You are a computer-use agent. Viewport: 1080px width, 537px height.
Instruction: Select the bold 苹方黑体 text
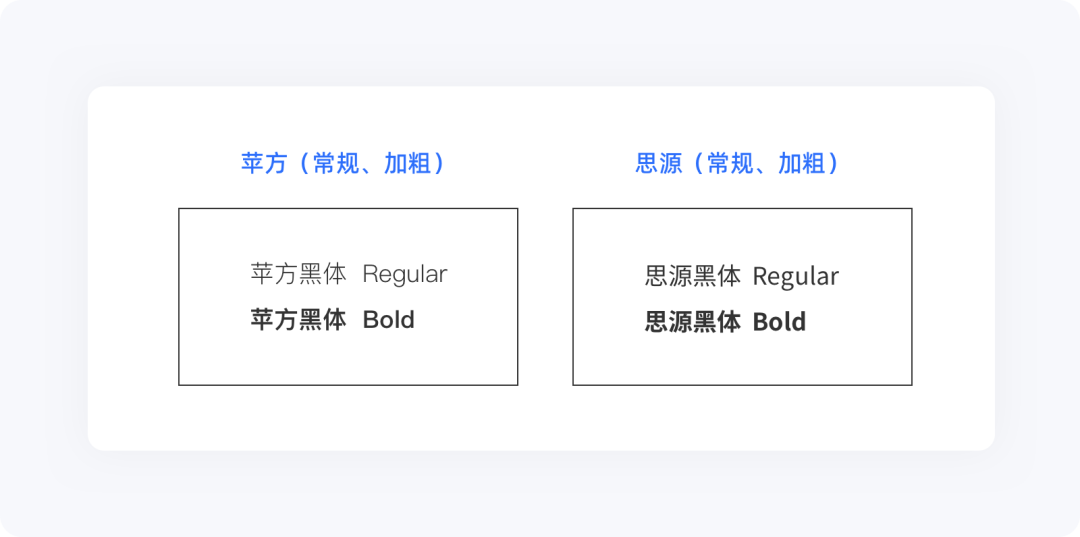pyautogui.click(x=298, y=320)
